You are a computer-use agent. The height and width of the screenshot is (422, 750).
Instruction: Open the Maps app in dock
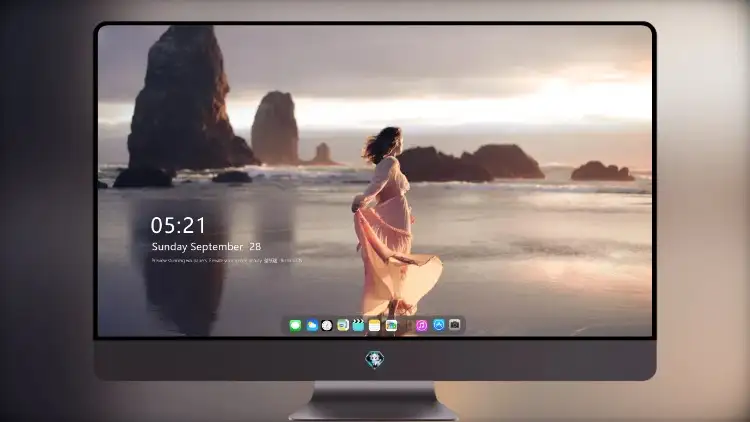[x=391, y=325]
